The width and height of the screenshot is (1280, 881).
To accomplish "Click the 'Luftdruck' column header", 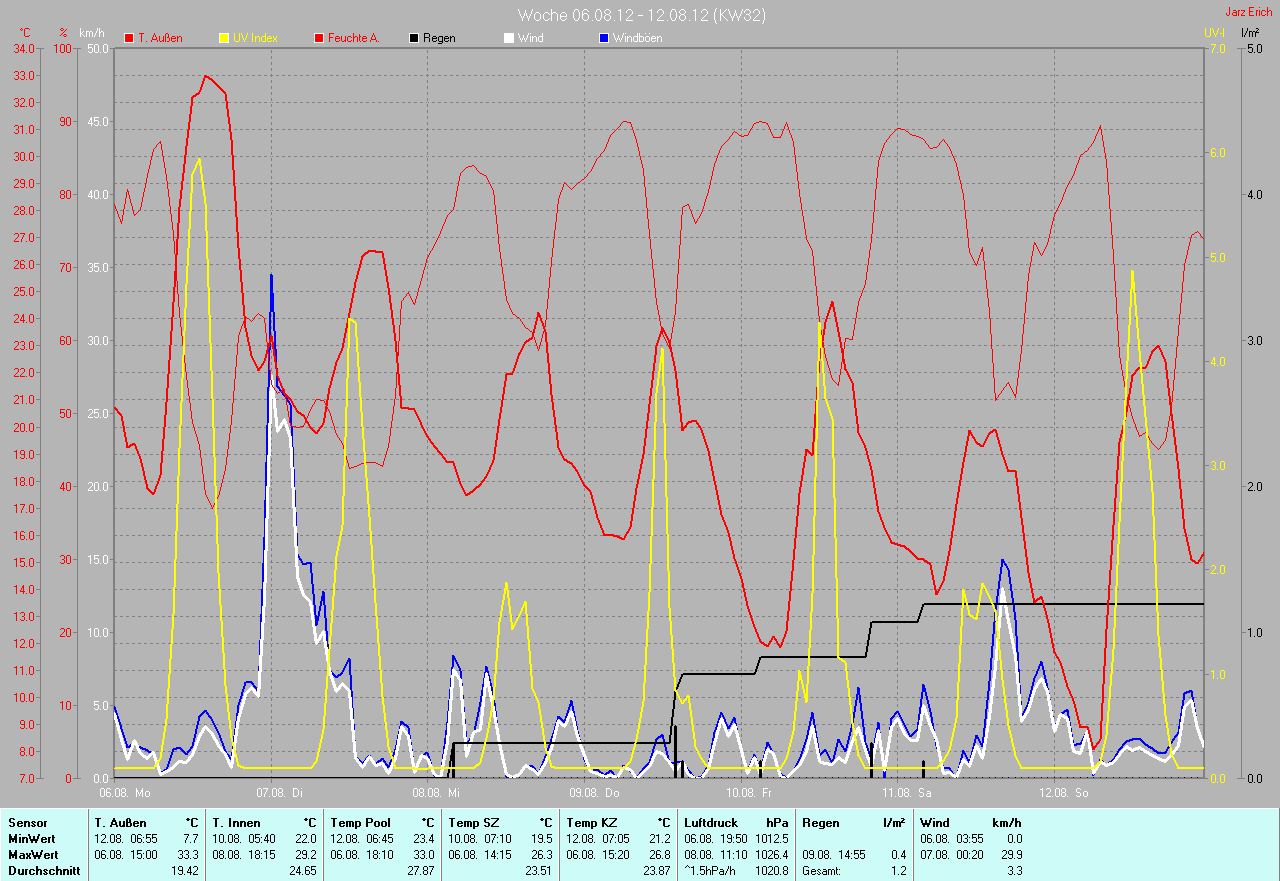I will coord(711,822).
